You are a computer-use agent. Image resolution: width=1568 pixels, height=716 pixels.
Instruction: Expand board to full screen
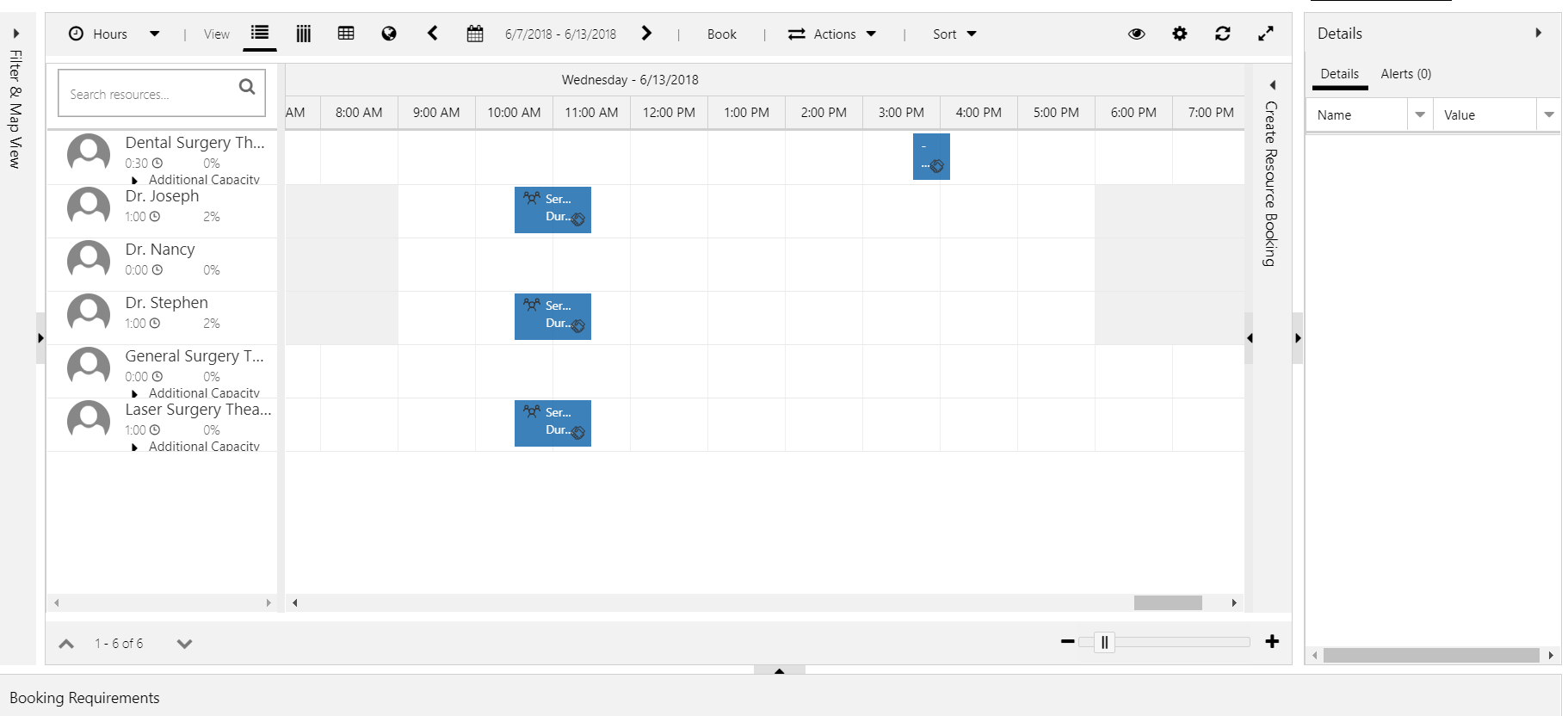point(1266,34)
